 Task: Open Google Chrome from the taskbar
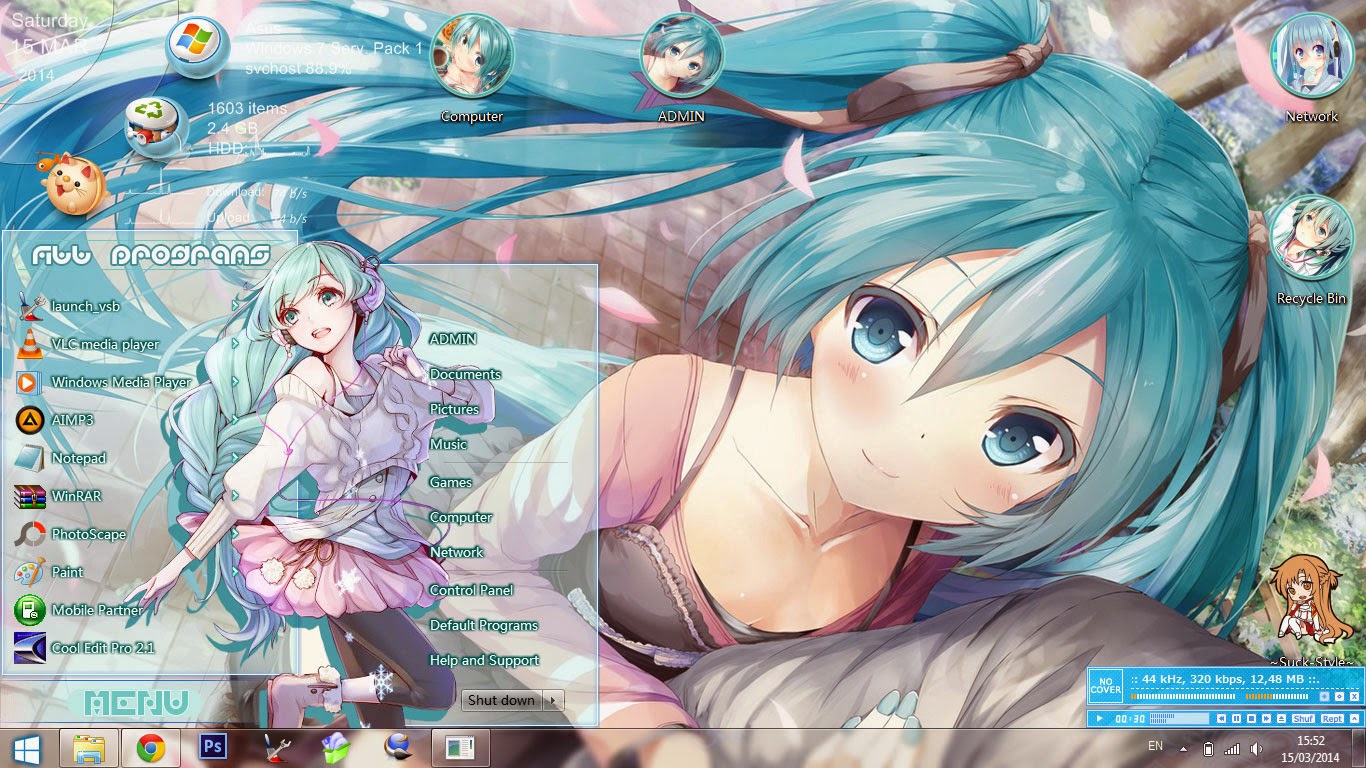[x=151, y=747]
